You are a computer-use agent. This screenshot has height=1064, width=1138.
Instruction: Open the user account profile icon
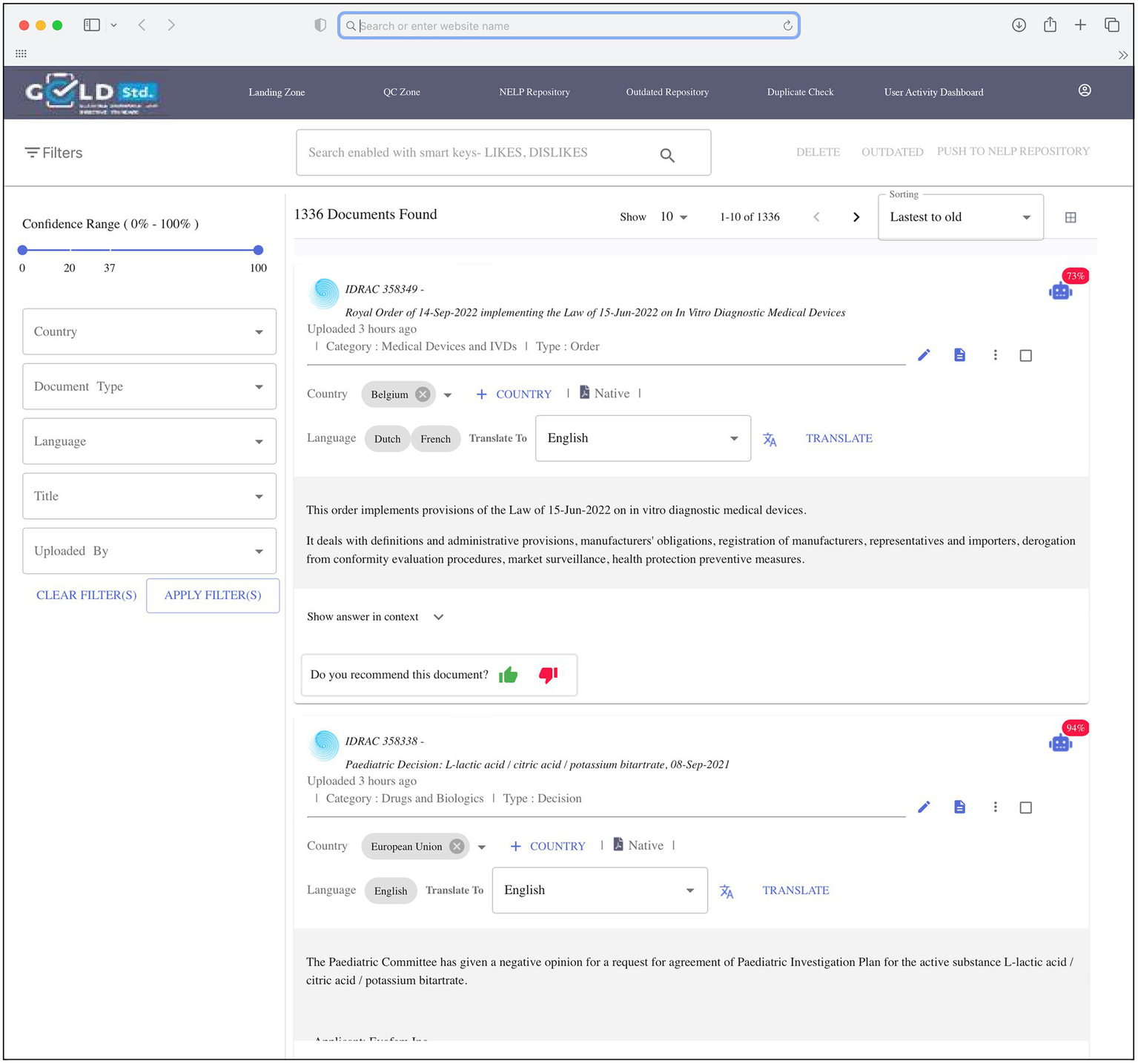(1084, 90)
